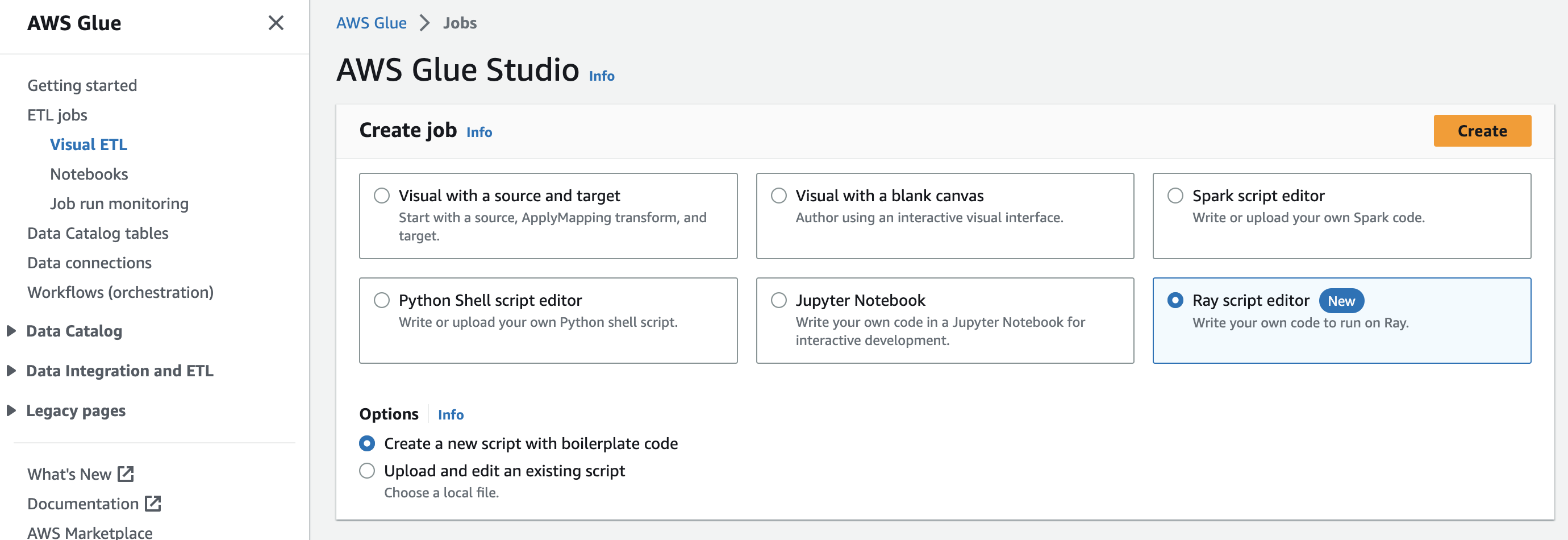Expand Data Integration and ETL
Image resolution: width=1568 pixels, height=540 pixels.
click(11, 370)
